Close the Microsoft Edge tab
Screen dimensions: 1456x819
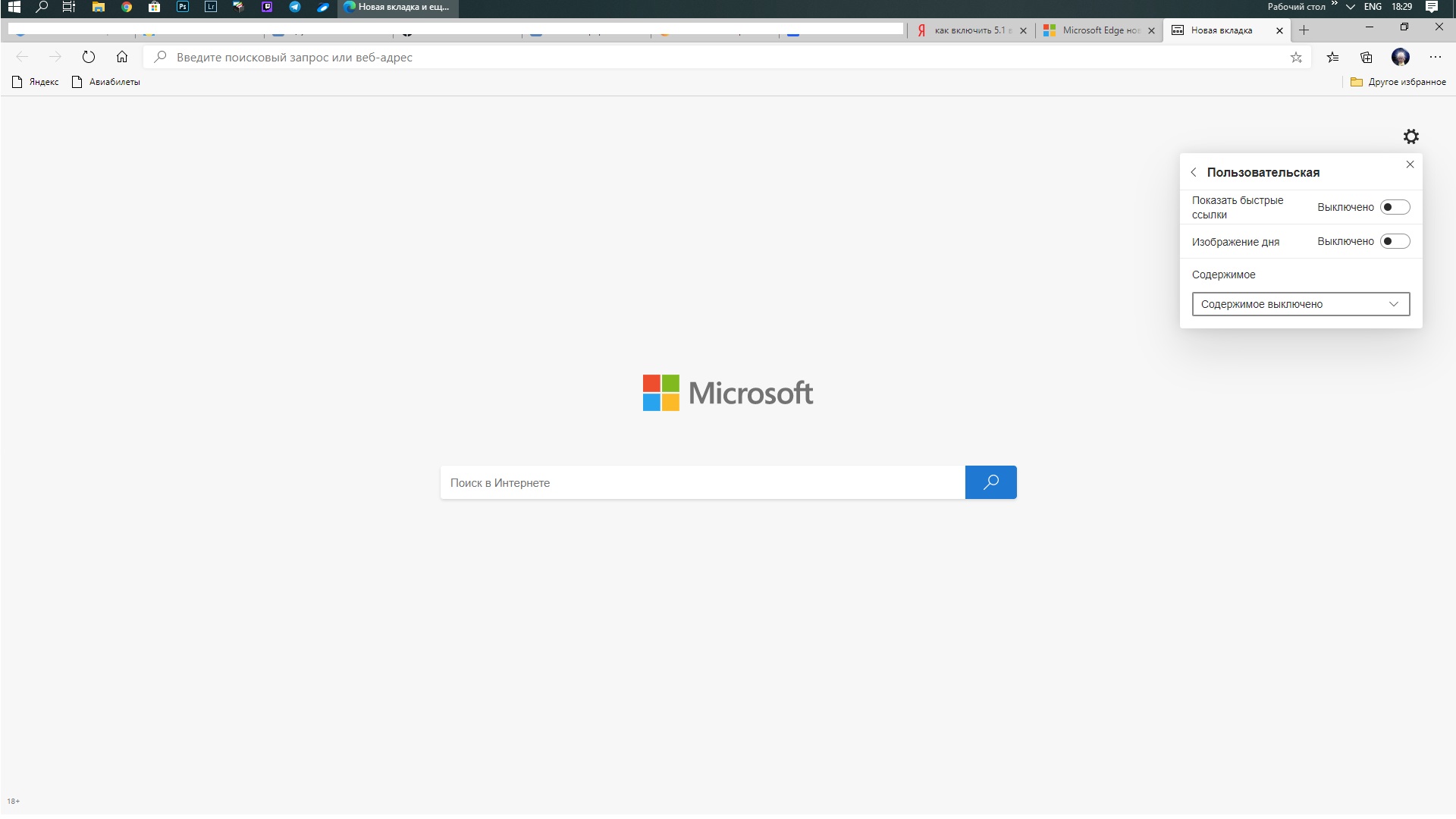point(1151,30)
